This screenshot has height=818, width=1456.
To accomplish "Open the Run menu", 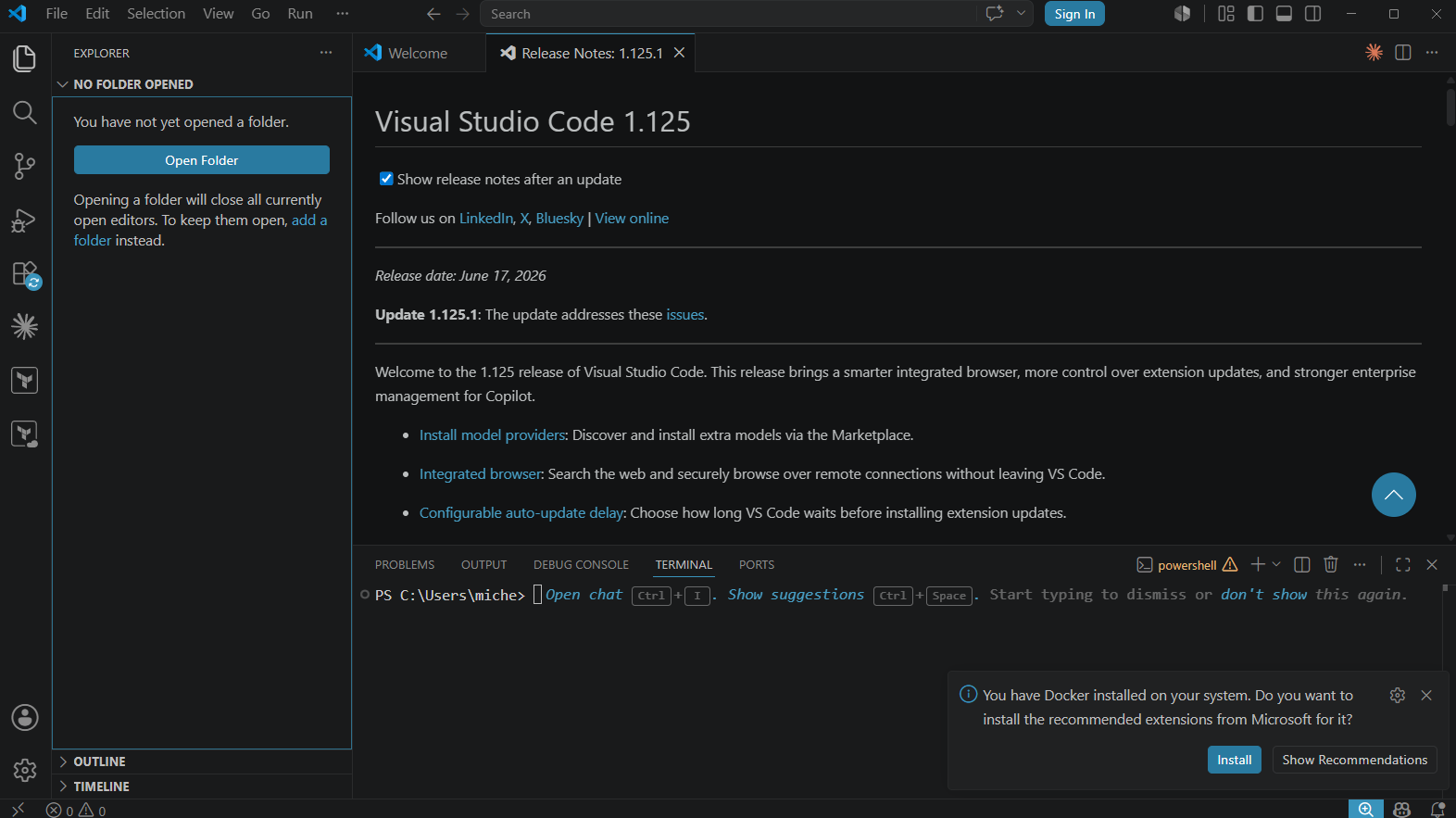I will [x=300, y=14].
